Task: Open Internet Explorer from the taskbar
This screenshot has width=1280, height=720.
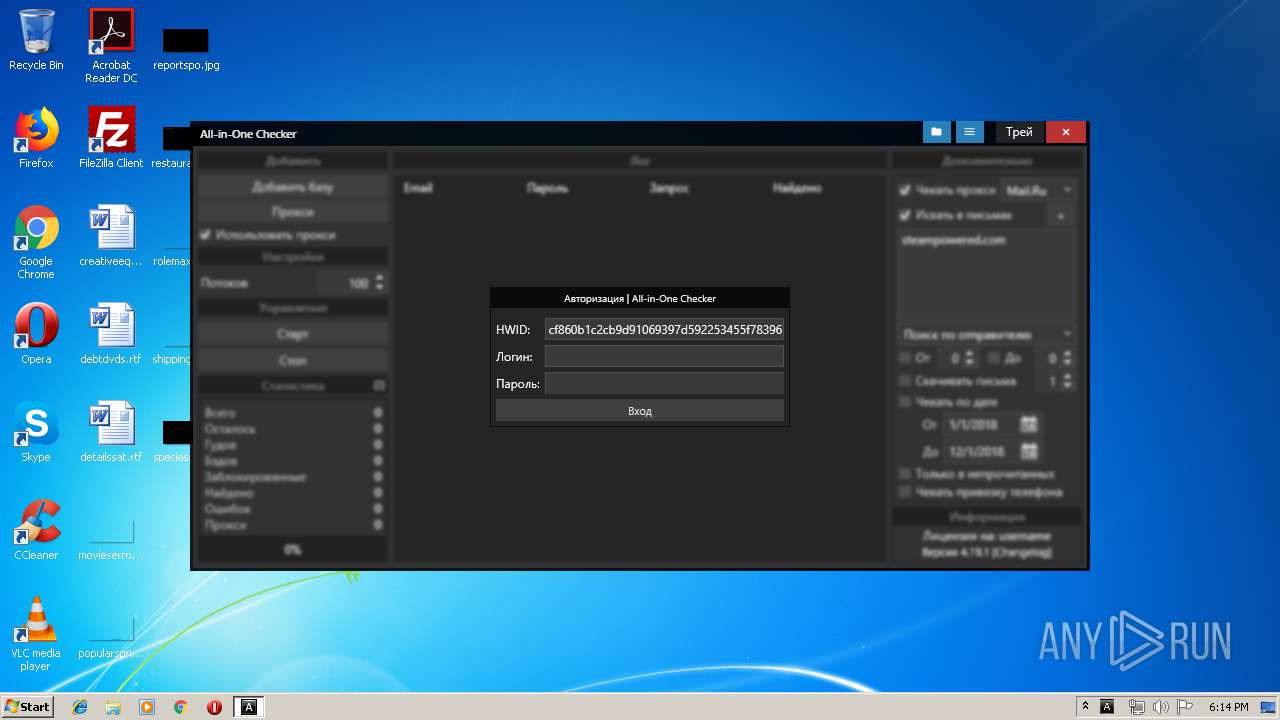Action: click(x=80, y=707)
